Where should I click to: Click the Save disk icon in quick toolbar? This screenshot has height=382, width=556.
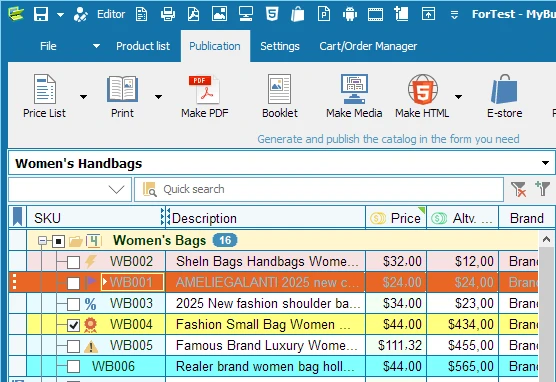coord(41,15)
